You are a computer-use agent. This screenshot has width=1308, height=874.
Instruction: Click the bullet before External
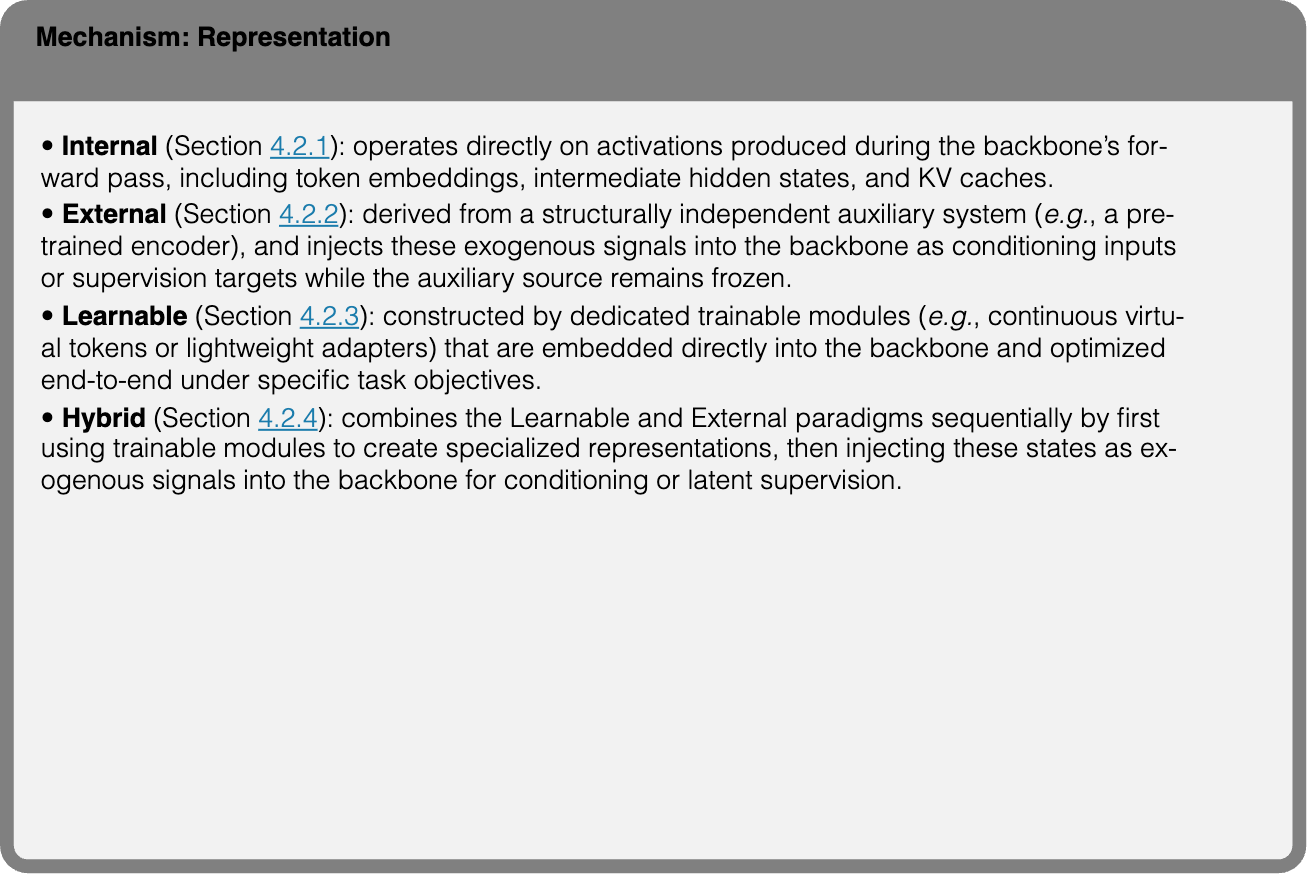coord(48,216)
